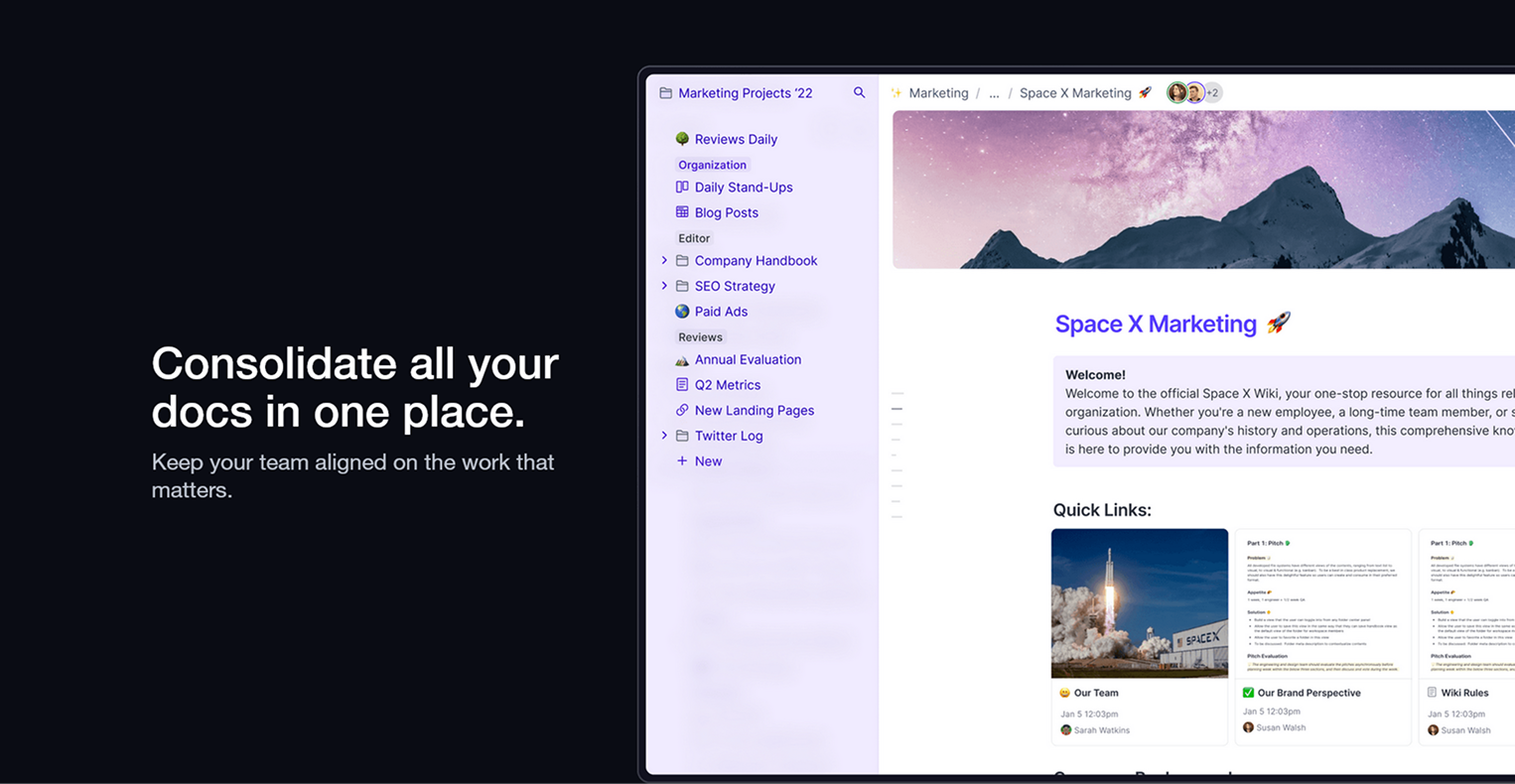1515x784 pixels.
Task: Open the Wiki Rules document preview
Action: (1467, 603)
